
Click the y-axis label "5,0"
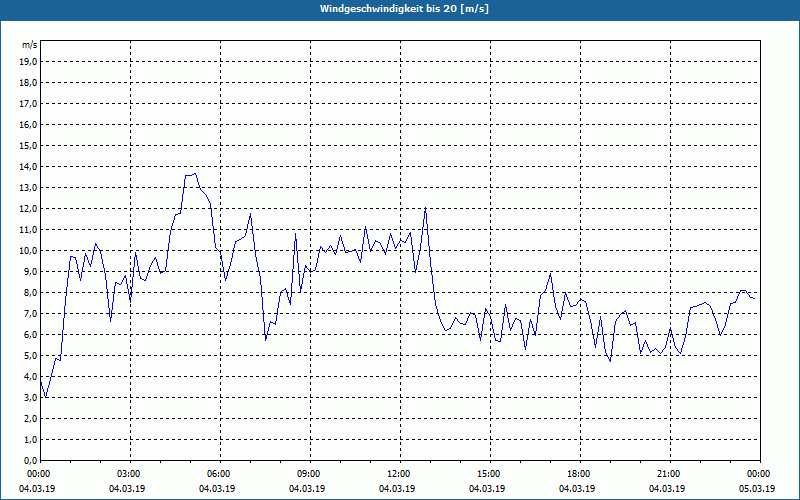click(x=30, y=356)
